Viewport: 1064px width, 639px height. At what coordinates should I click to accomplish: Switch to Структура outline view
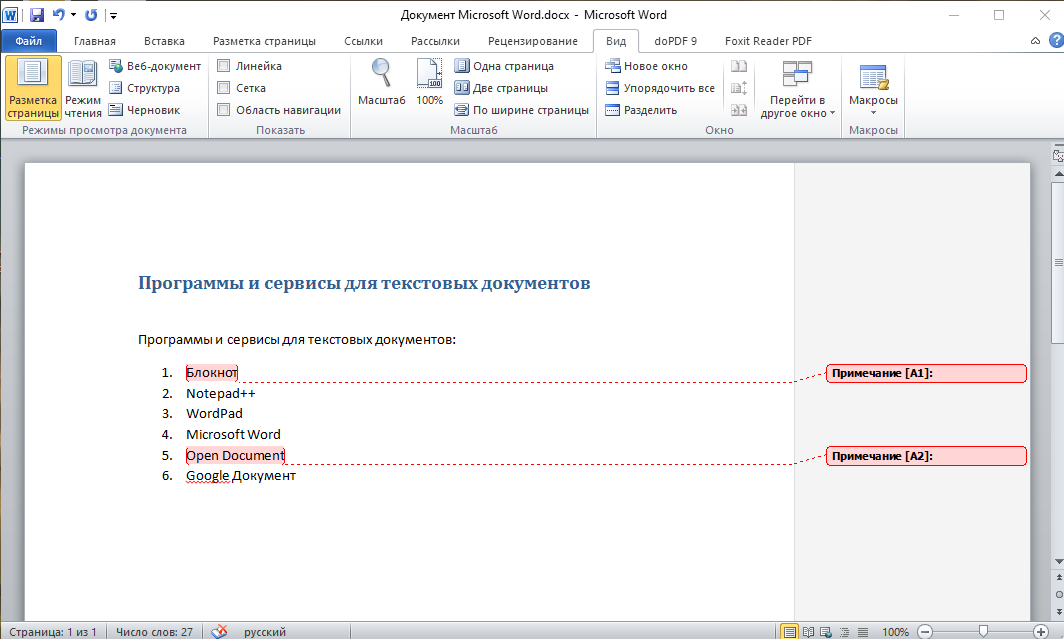(x=145, y=88)
